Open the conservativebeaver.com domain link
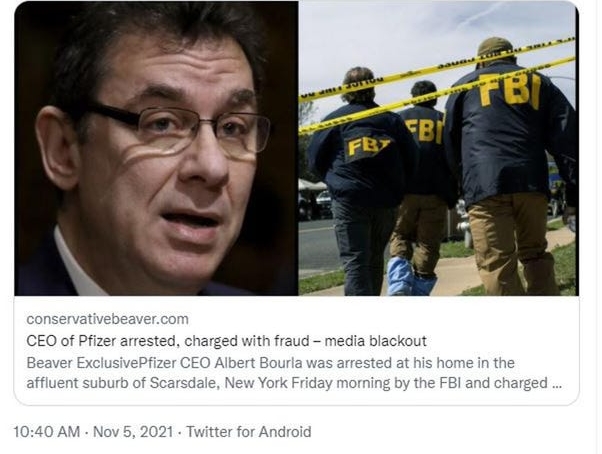The image size is (602, 454). (x=108, y=319)
